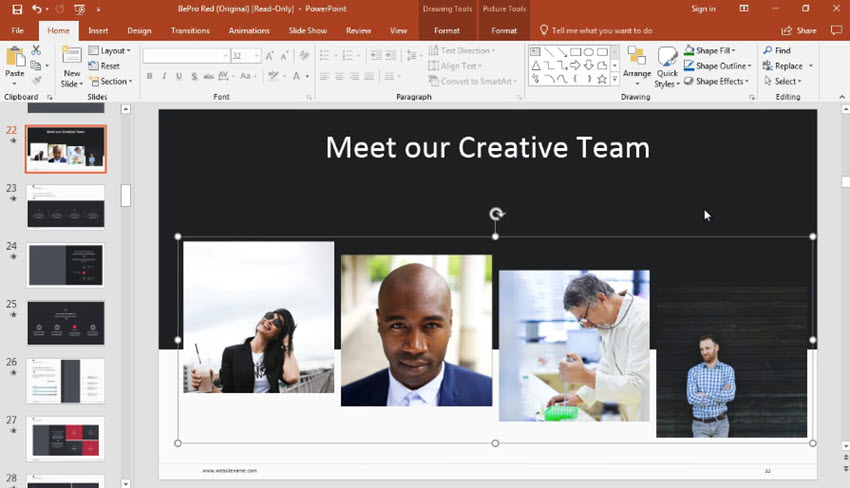Toggle Bold formatting
The width and height of the screenshot is (850, 488).
[150, 76]
